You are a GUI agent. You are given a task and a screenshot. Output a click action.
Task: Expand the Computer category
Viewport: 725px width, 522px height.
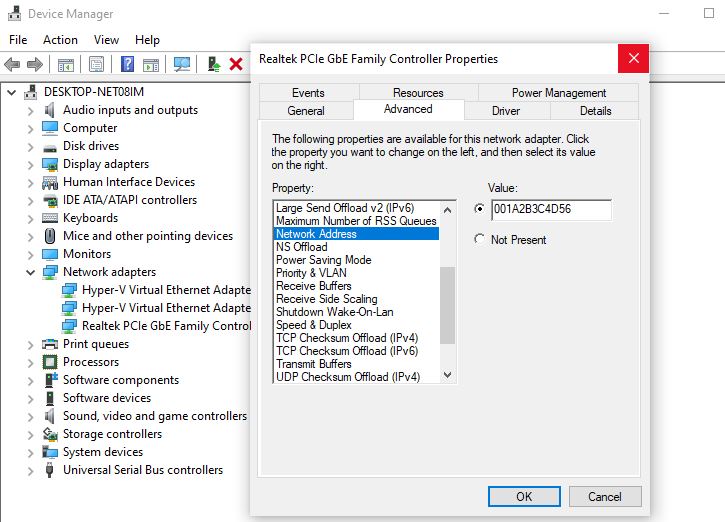[31, 129]
